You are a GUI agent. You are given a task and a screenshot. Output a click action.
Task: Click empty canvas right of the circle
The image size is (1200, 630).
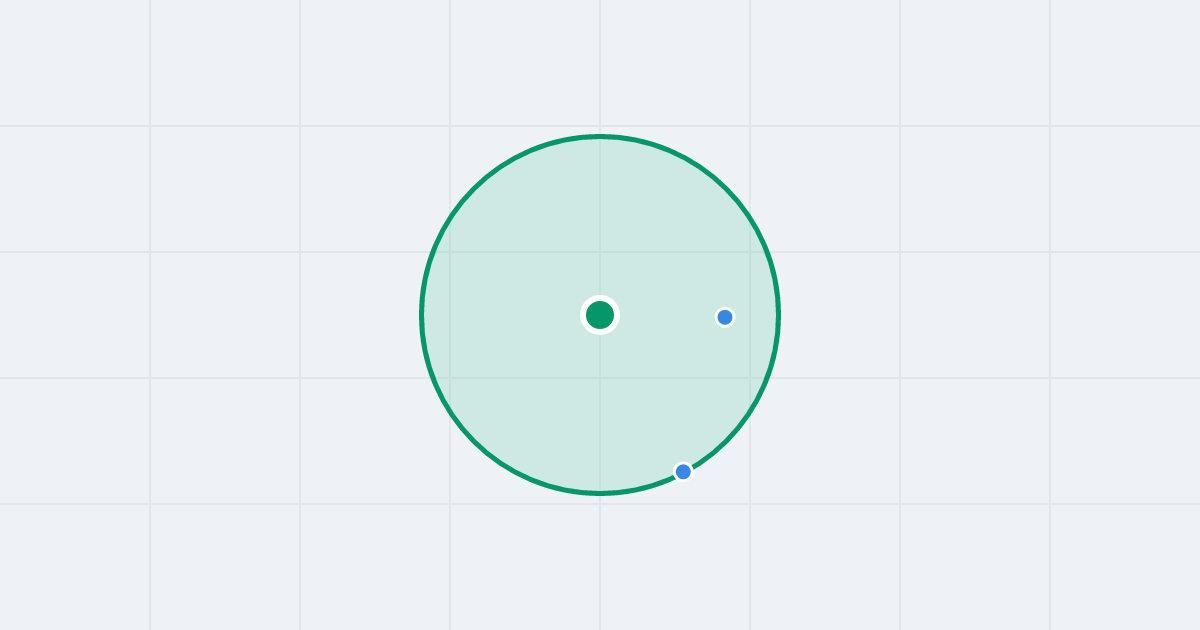(990, 315)
